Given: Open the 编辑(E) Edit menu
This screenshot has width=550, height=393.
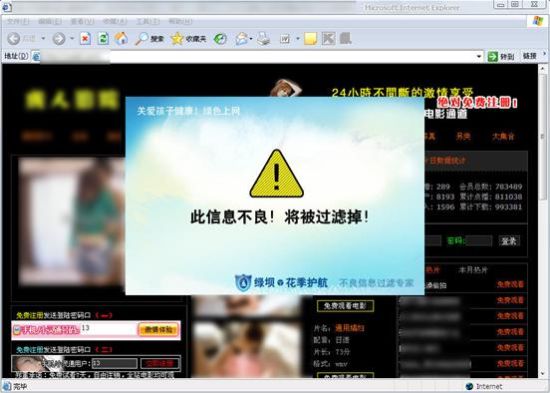Looking at the screenshot, I should (50, 21).
